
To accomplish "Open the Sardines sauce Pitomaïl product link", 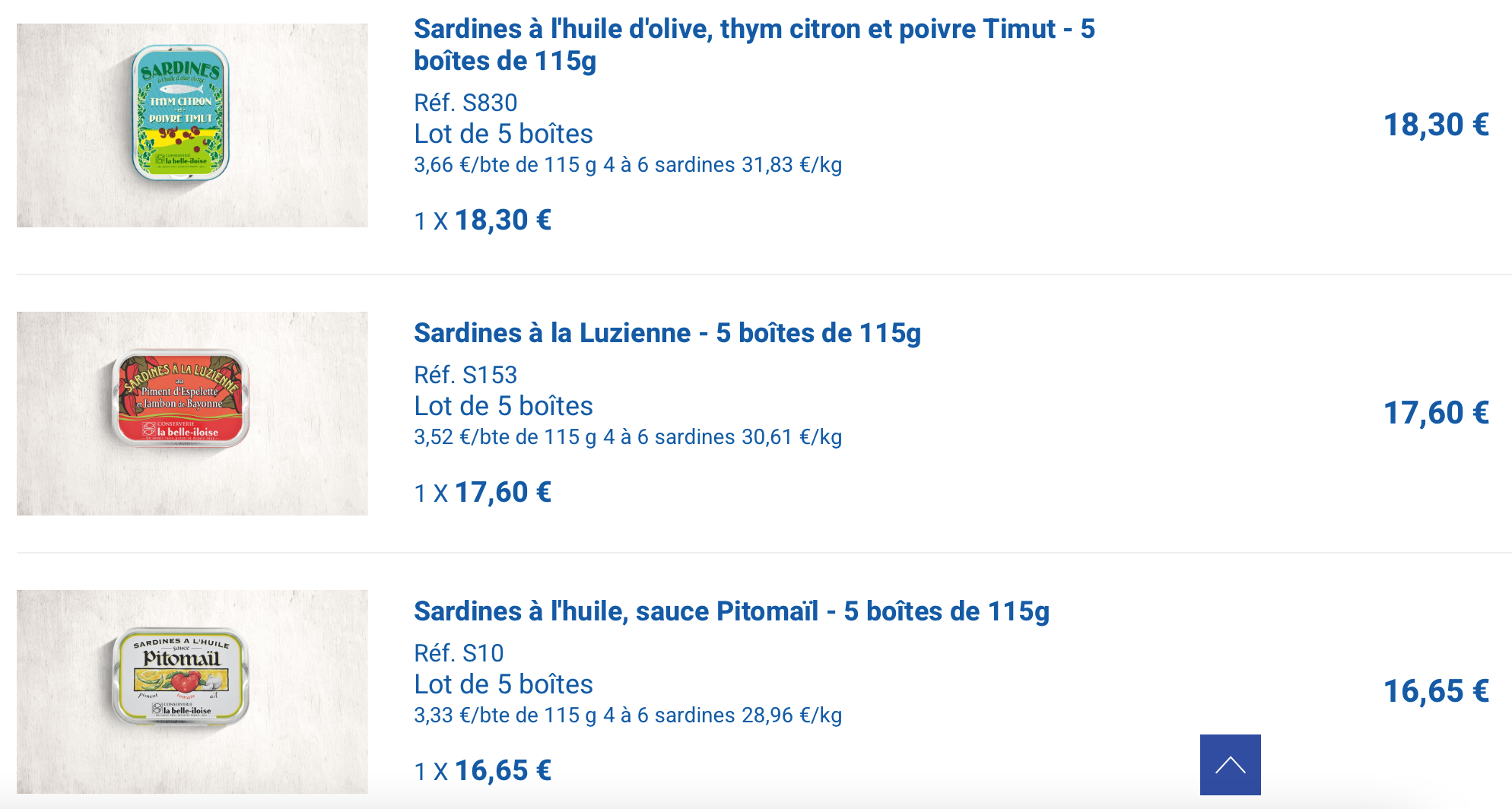I will pos(731,611).
